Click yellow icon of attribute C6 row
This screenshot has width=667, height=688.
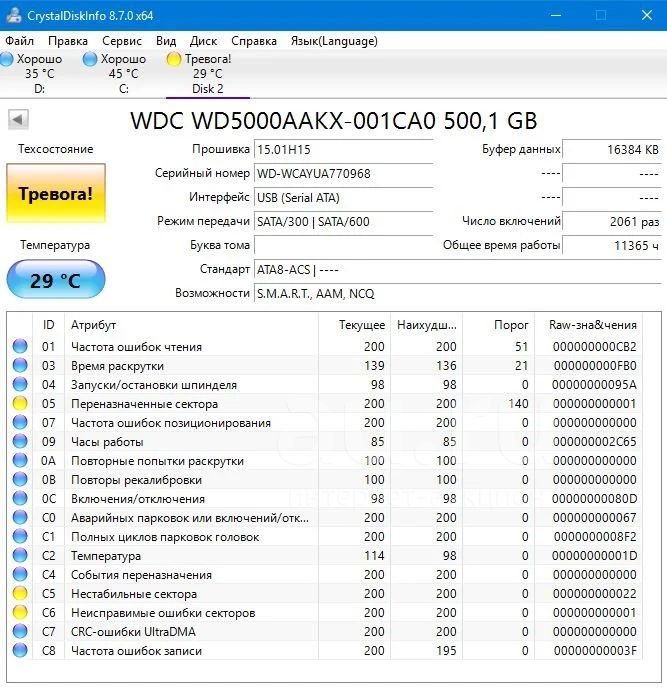coord(20,613)
